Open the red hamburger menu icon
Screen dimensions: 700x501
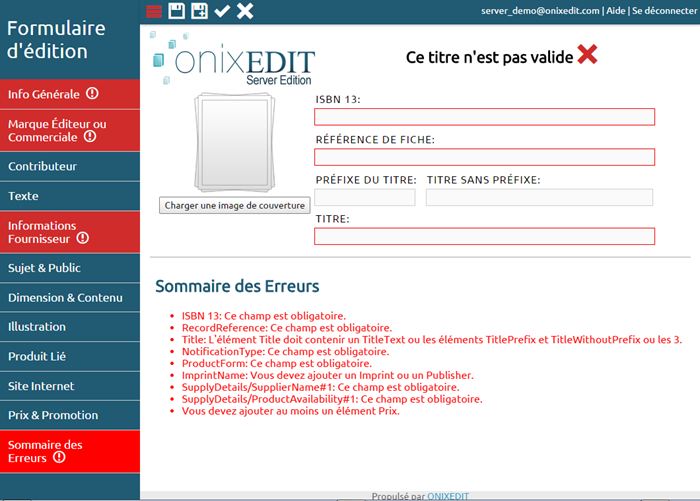click(154, 11)
